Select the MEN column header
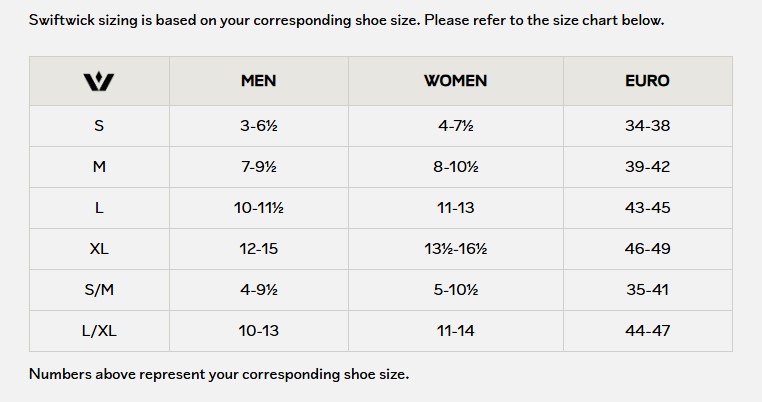762x402 pixels. (x=259, y=81)
